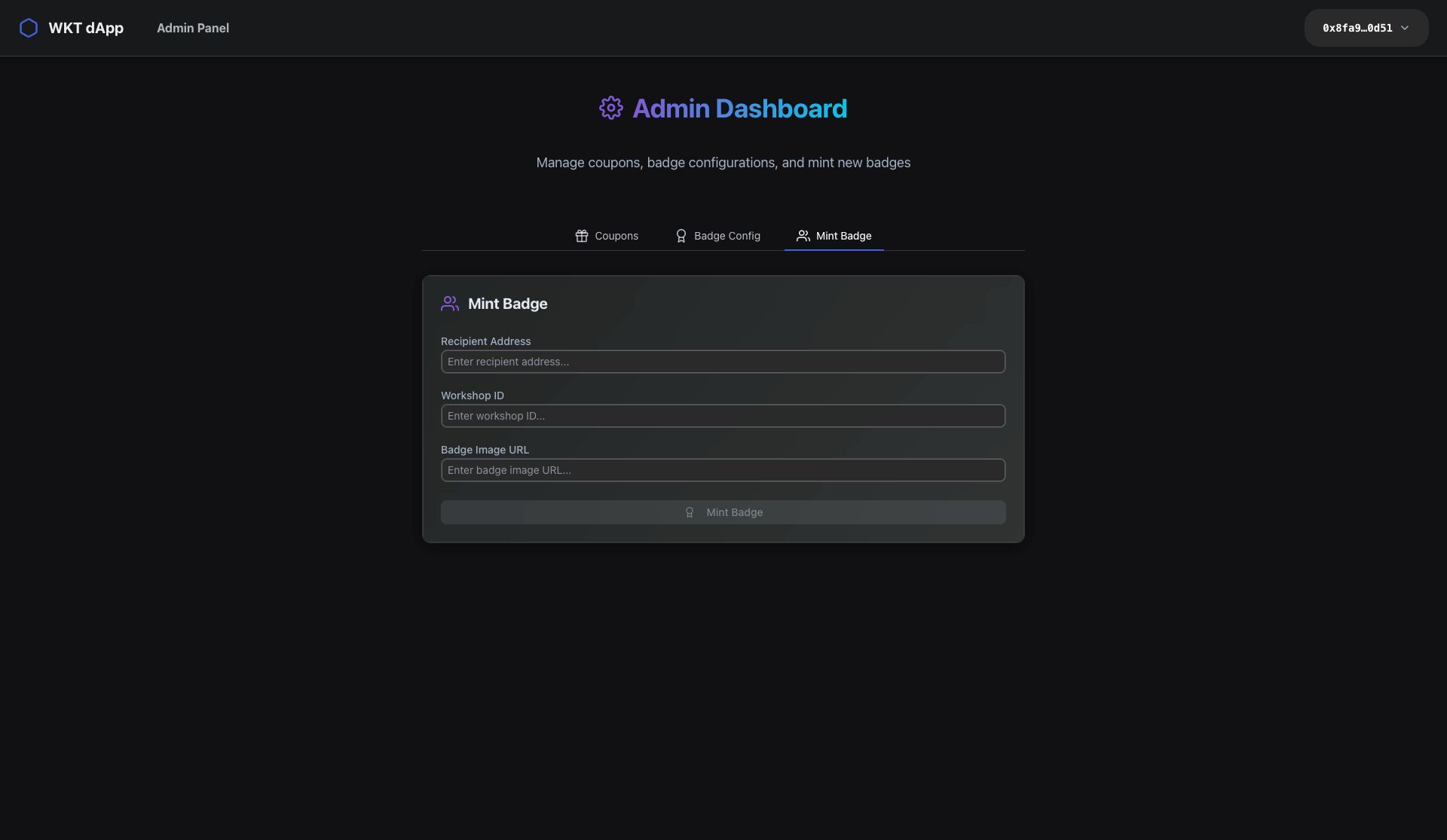Switch to the Badge Config tab
Image resolution: width=1447 pixels, height=840 pixels.
pos(727,236)
